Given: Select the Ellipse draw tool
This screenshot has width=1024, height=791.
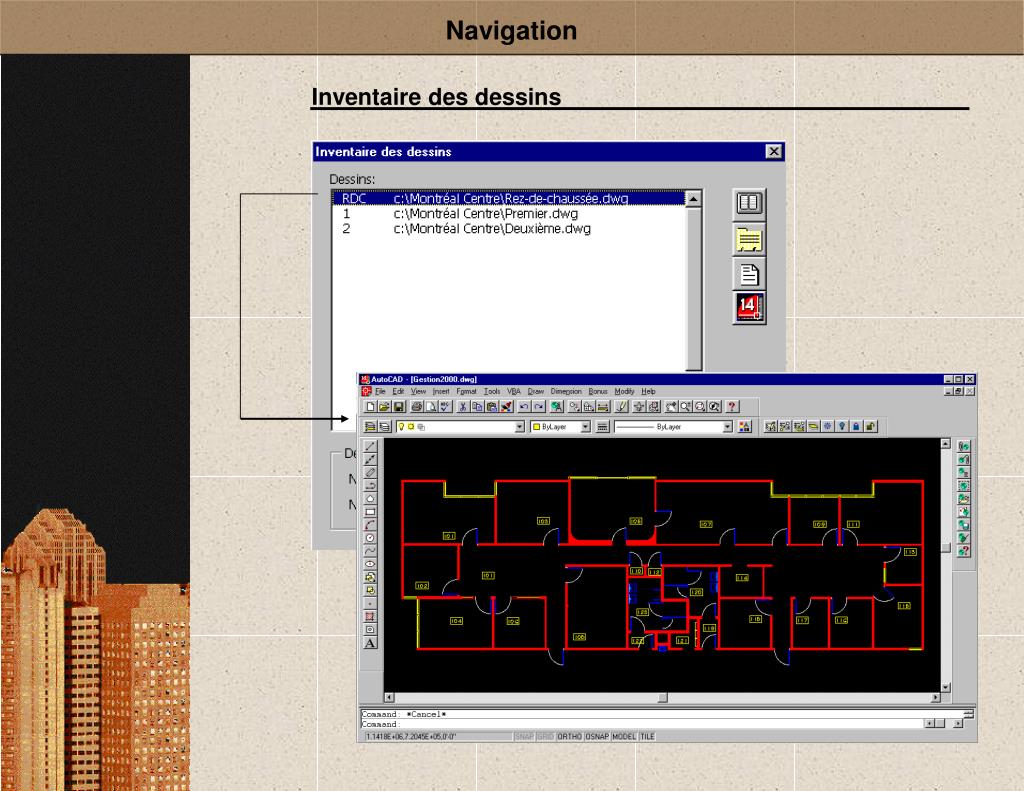Looking at the screenshot, I should (x=370, y=564).
